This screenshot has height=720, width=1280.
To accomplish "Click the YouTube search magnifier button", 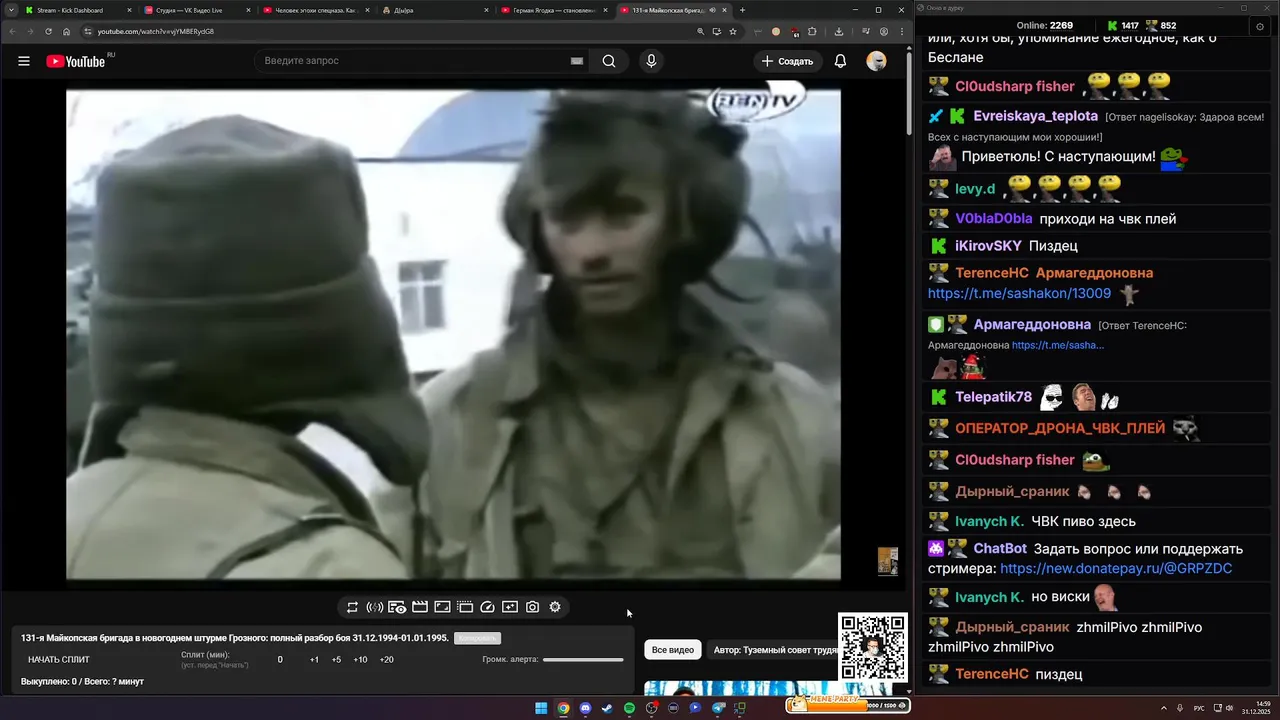I will pyautogui.click(x=609, y=61).
